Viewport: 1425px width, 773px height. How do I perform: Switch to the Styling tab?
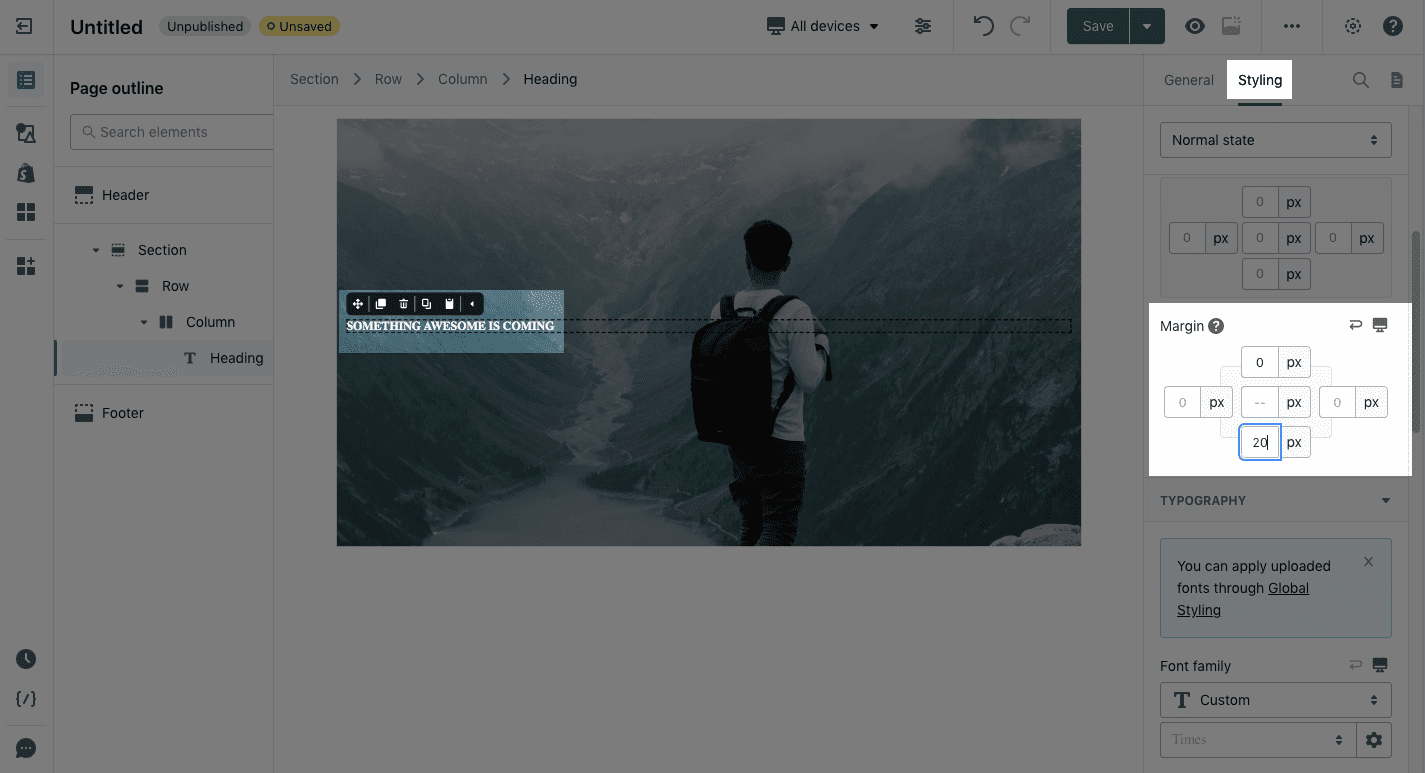pyautogui.click(x=1260, y=80)
